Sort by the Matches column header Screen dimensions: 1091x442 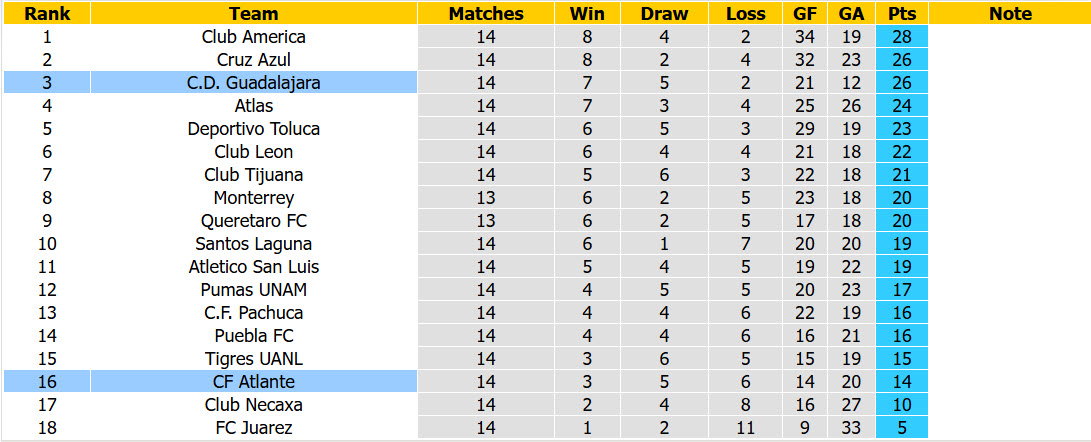click(486, 13)
